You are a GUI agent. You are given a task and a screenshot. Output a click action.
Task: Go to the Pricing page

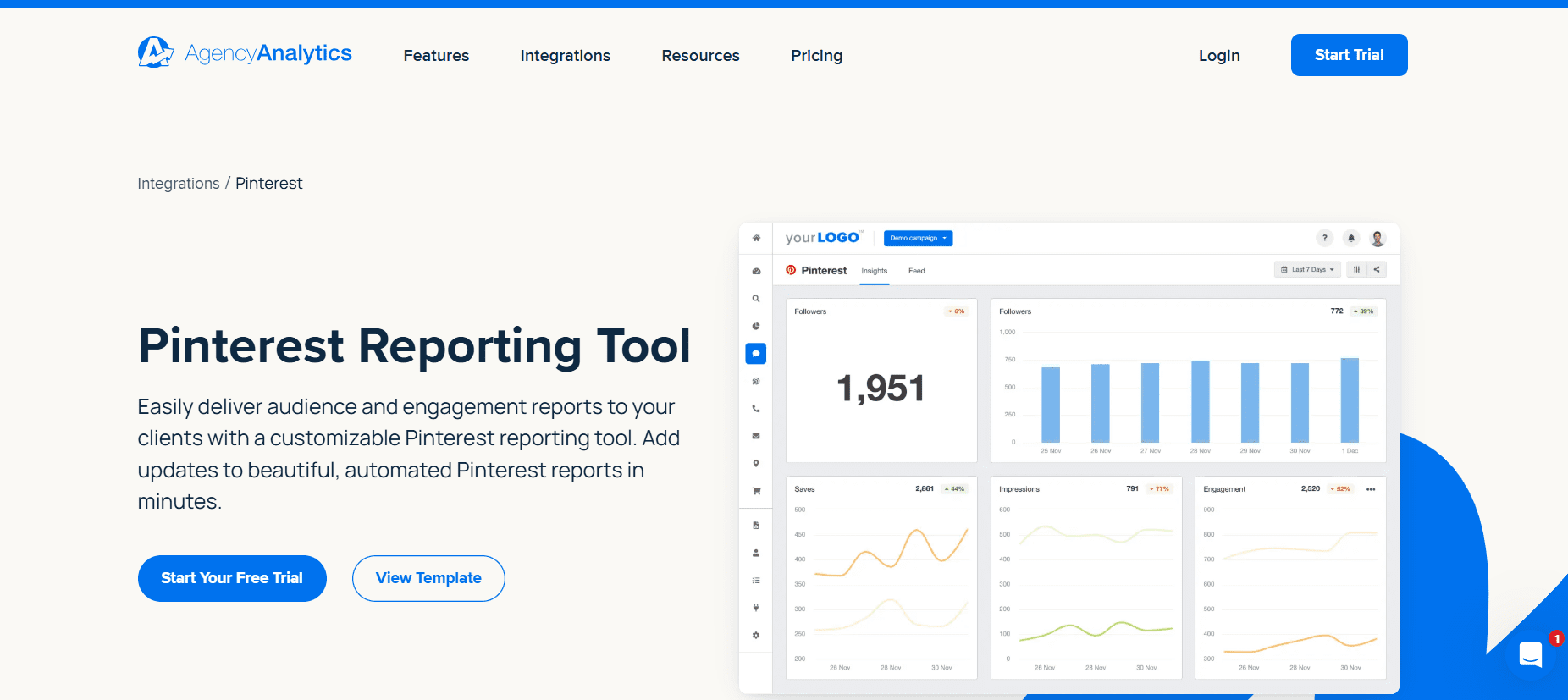[817, 56]
